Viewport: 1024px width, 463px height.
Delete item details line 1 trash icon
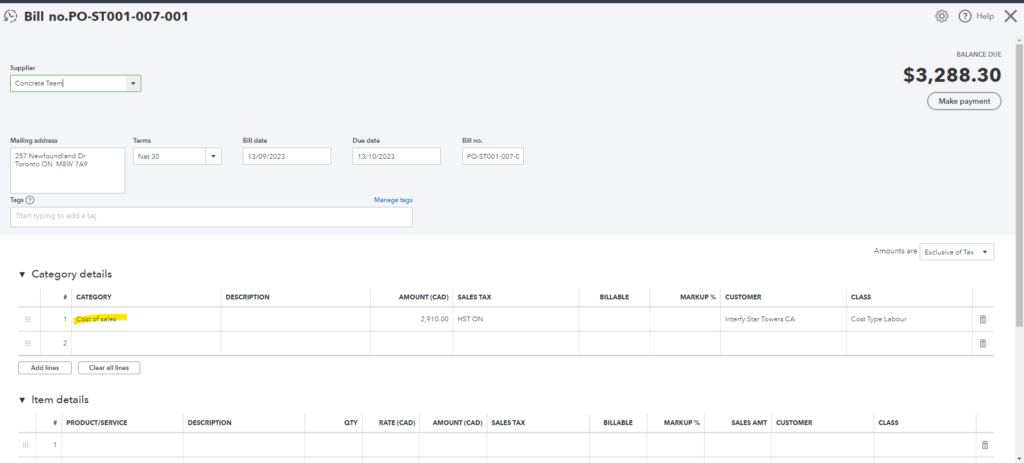point(984,445)
